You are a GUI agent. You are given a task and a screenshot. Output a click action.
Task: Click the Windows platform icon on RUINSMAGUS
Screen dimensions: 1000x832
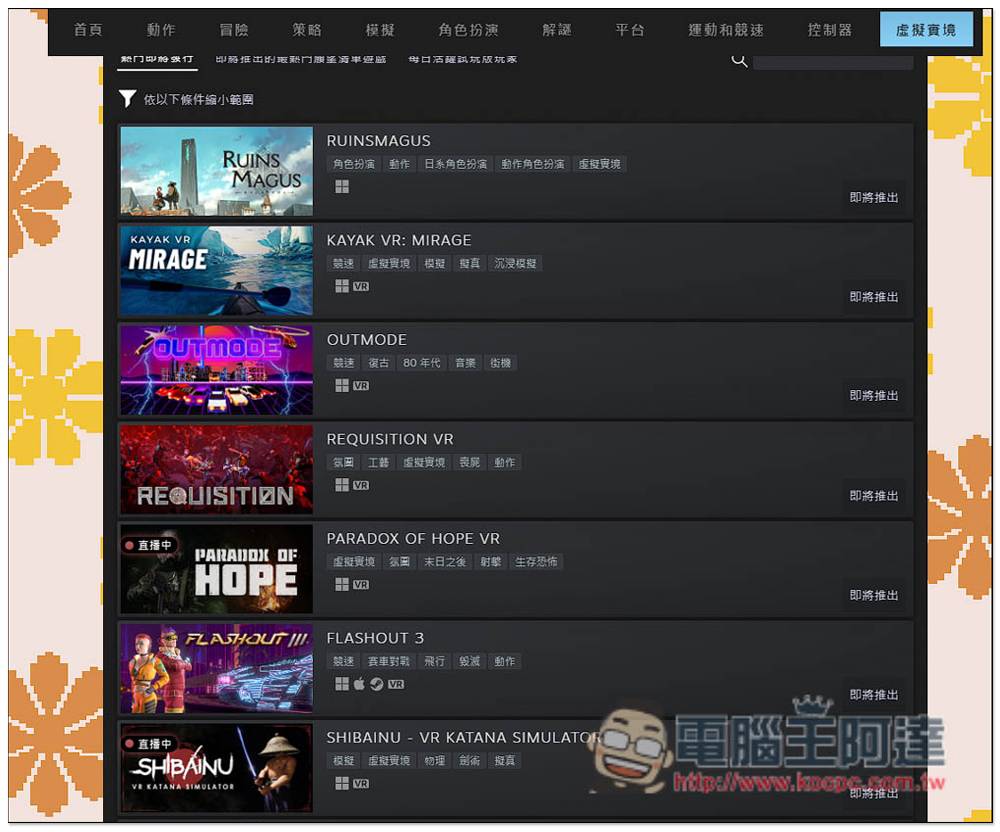(x=340, y=189)
